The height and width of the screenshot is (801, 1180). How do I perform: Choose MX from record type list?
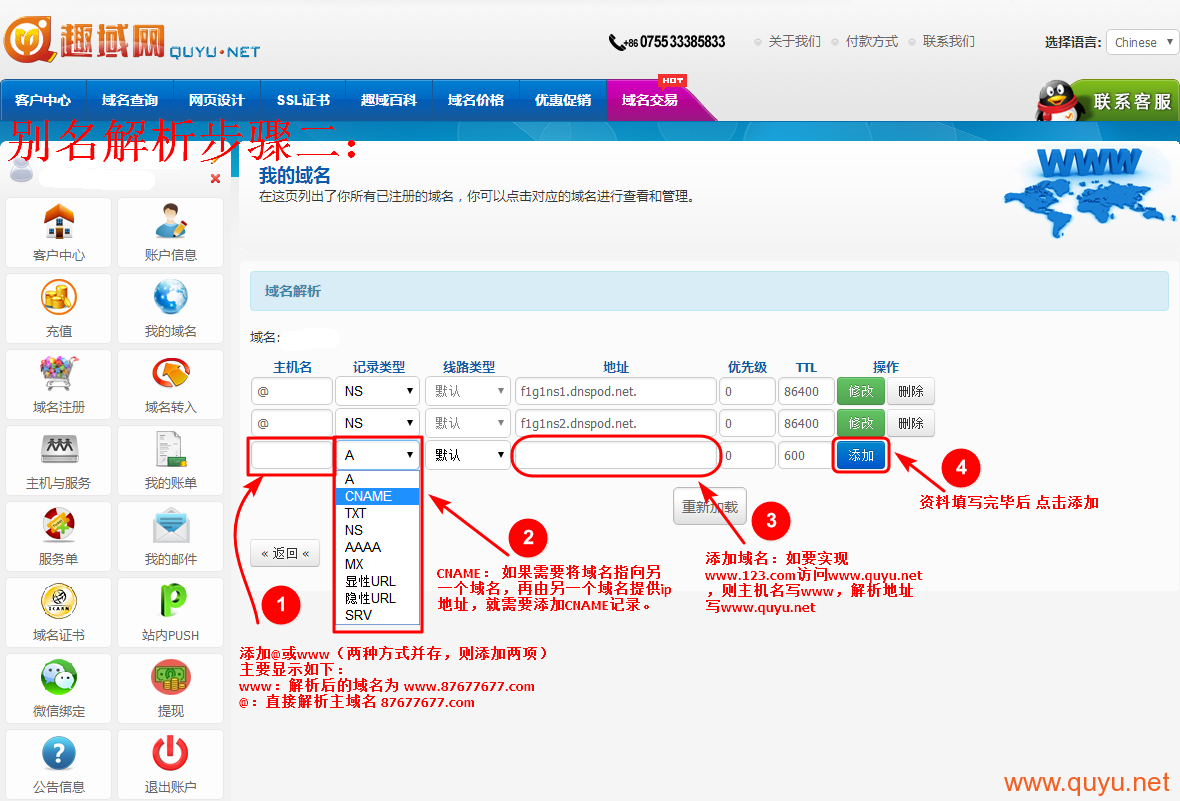coord(378,564)
